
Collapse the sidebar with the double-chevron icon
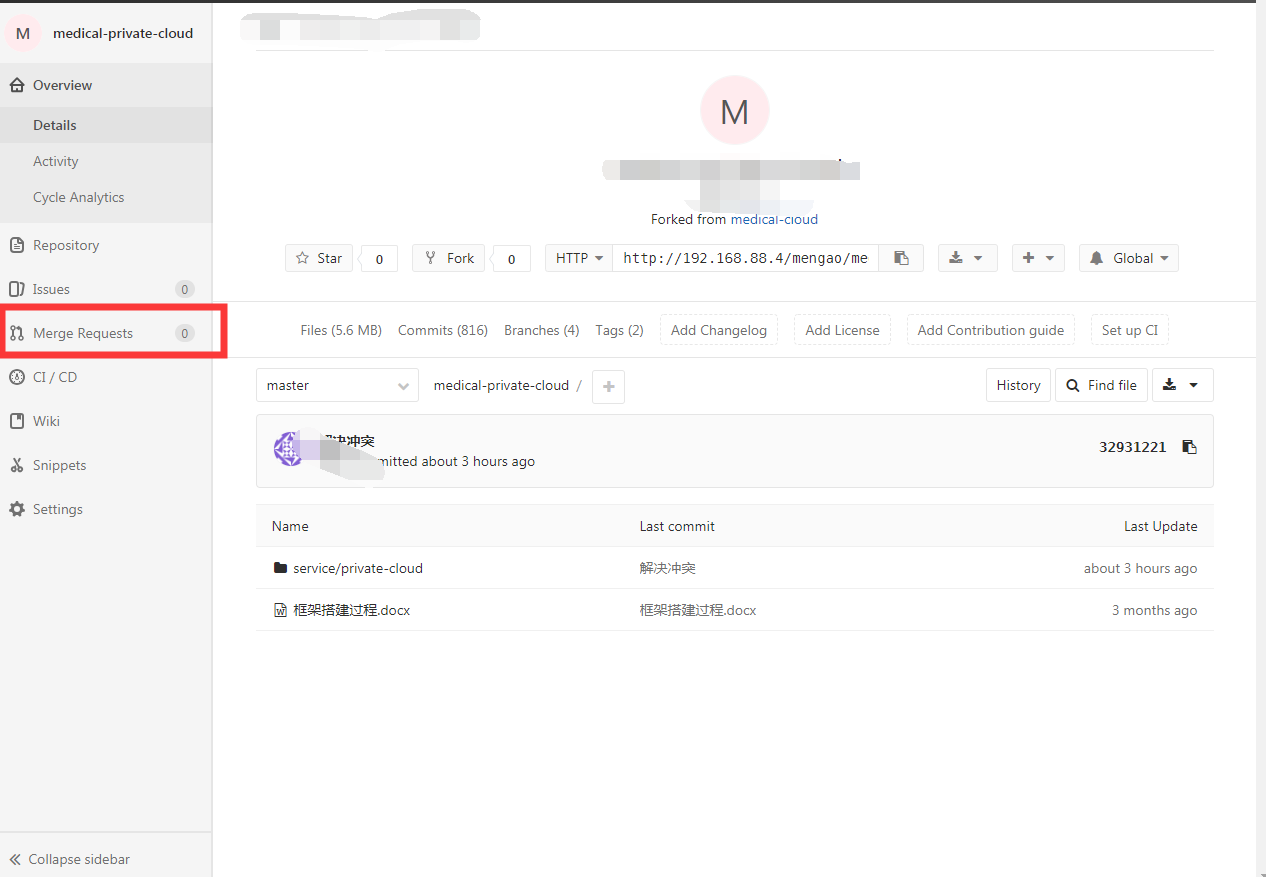pyautogui.click(x=13, y=858)
